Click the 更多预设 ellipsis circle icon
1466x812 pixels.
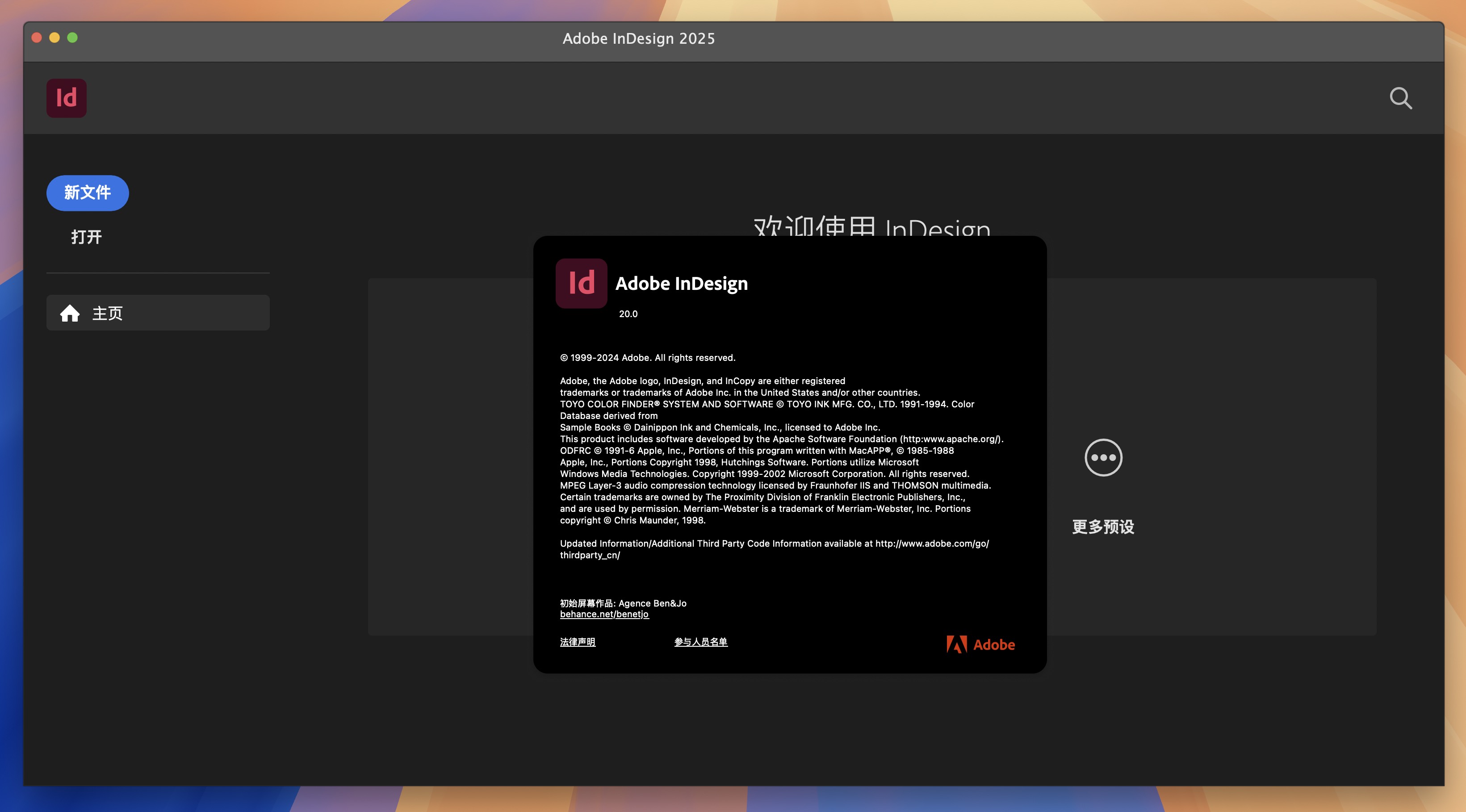point(1103,457)
